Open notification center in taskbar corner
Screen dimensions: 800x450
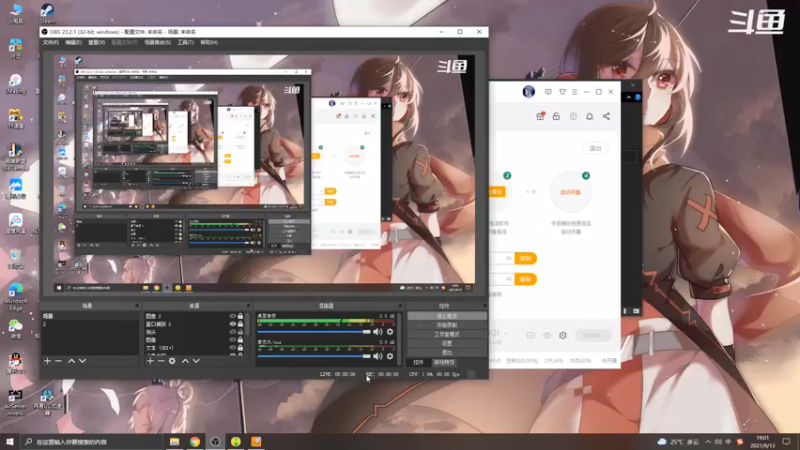(x=786, y=441)
